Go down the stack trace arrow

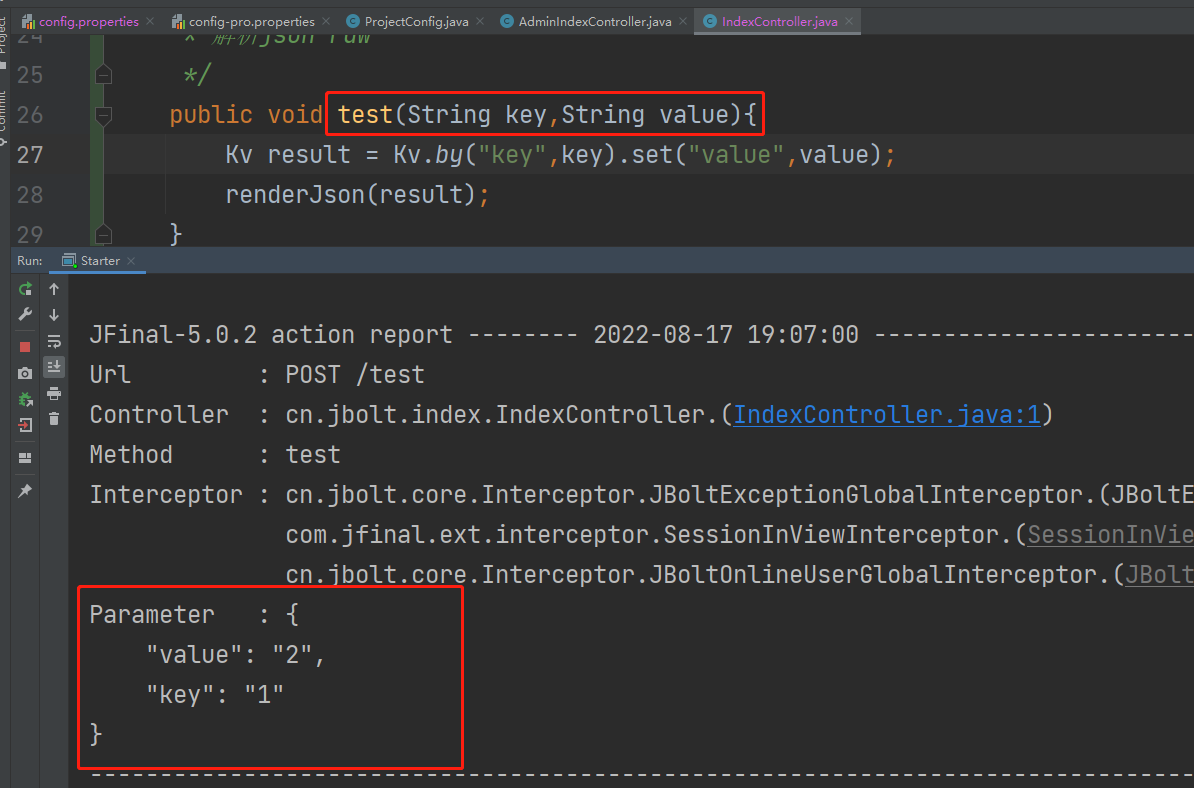click(54, 314)
